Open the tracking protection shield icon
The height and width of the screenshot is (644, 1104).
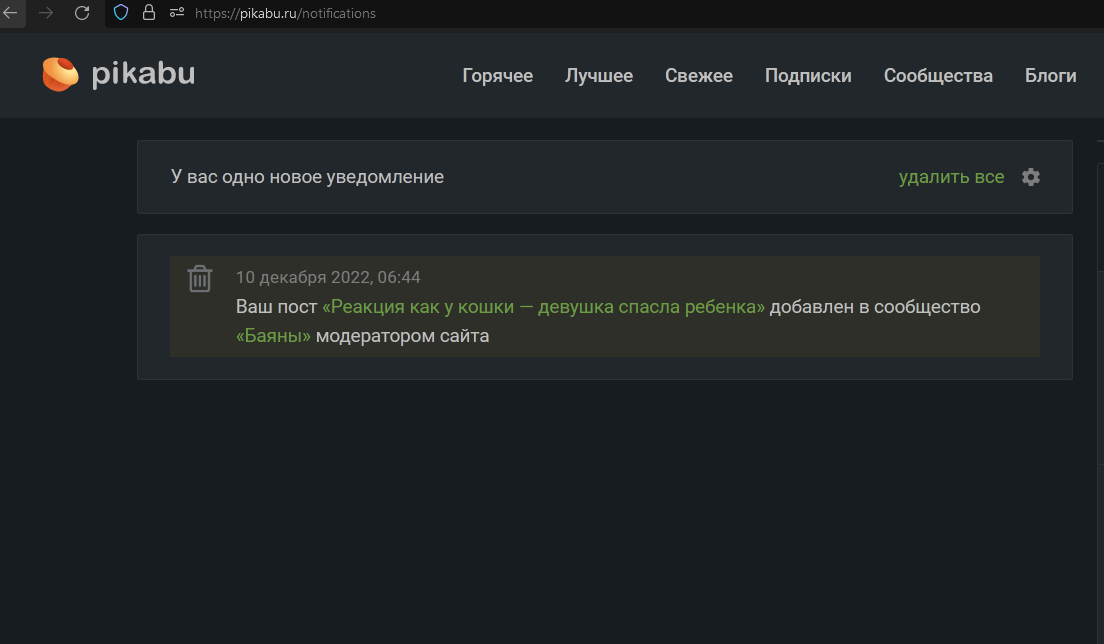tap(121, 13)
